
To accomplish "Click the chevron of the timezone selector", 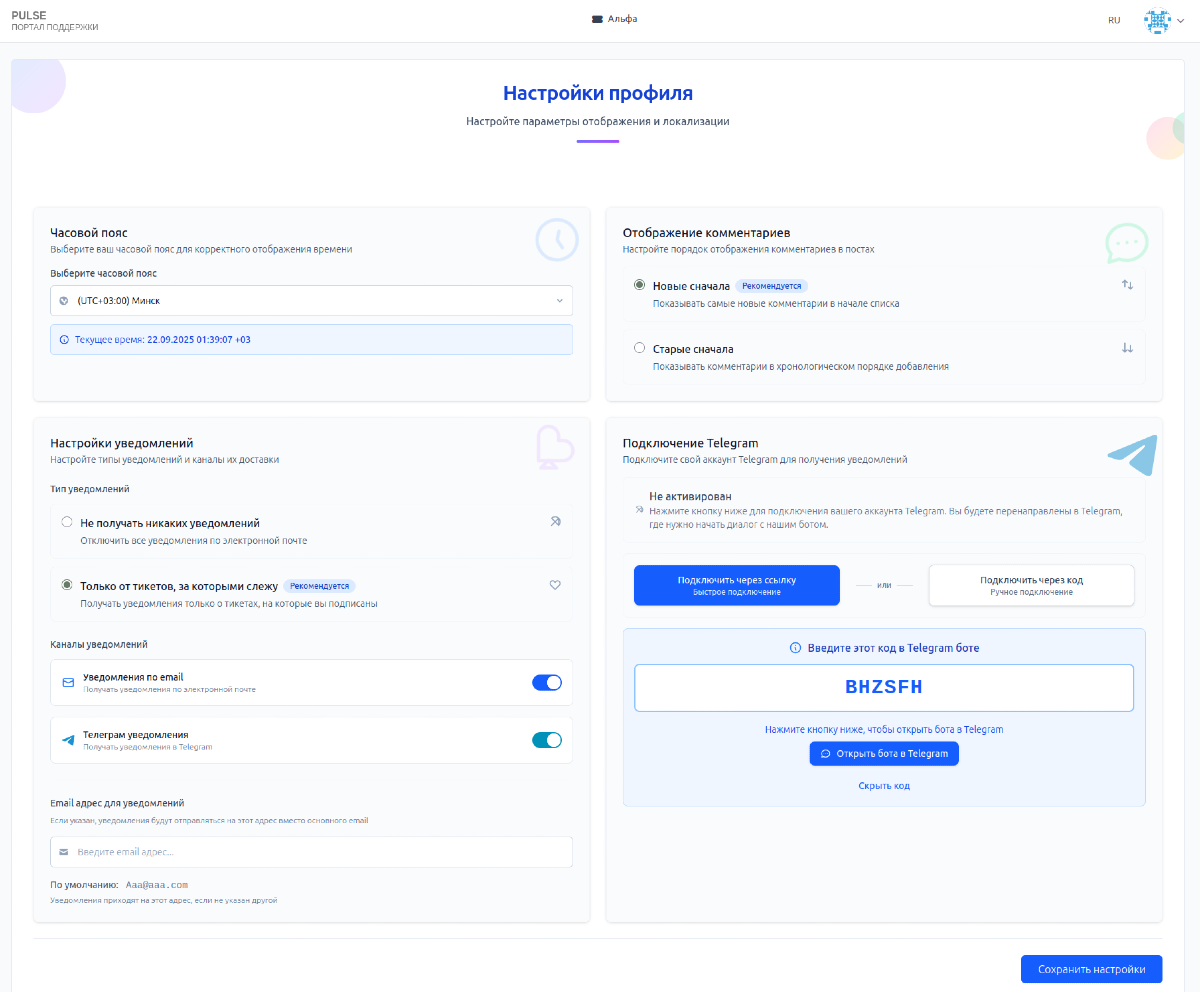I will click(559, 300).
